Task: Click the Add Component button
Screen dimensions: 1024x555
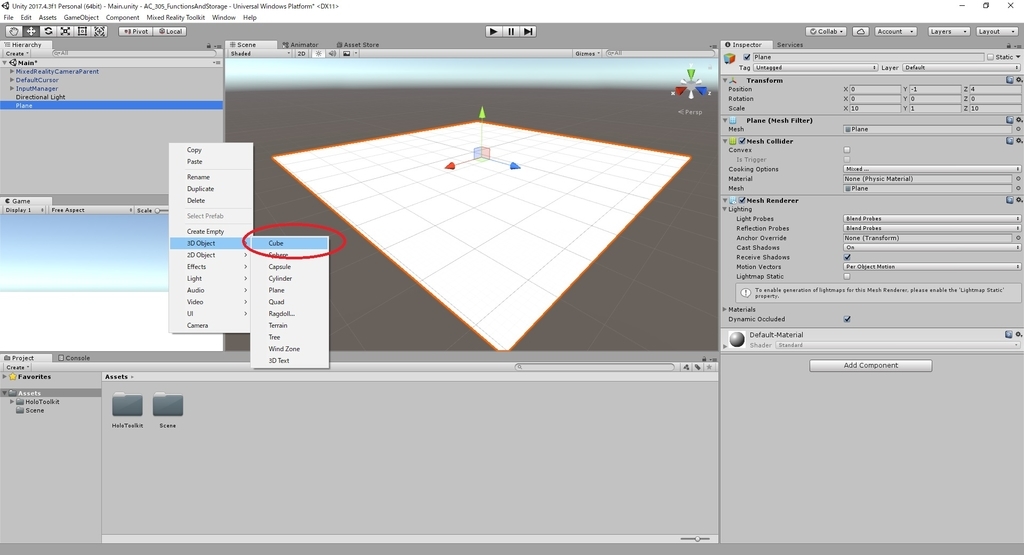Action: click(871, 366)
